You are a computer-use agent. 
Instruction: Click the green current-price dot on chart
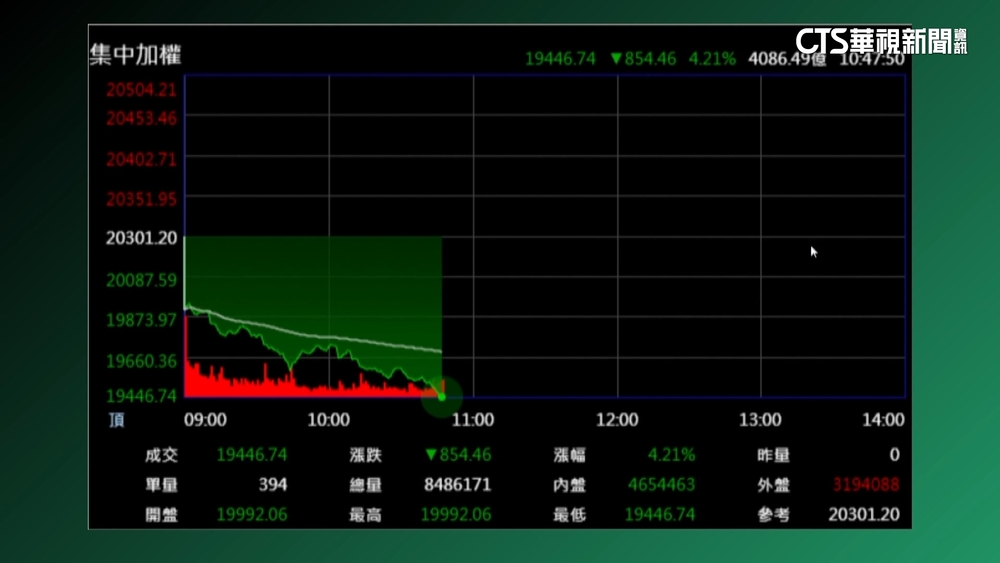coord(441,397)
